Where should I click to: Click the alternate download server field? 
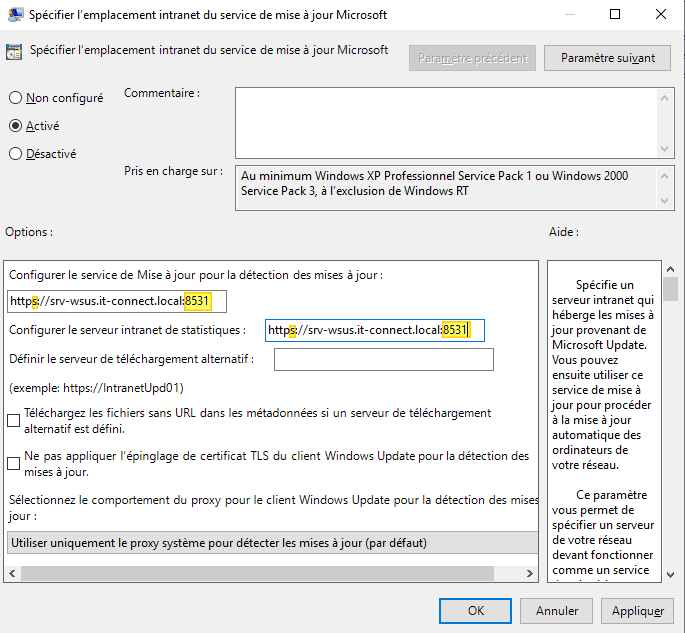pos(384,359)
